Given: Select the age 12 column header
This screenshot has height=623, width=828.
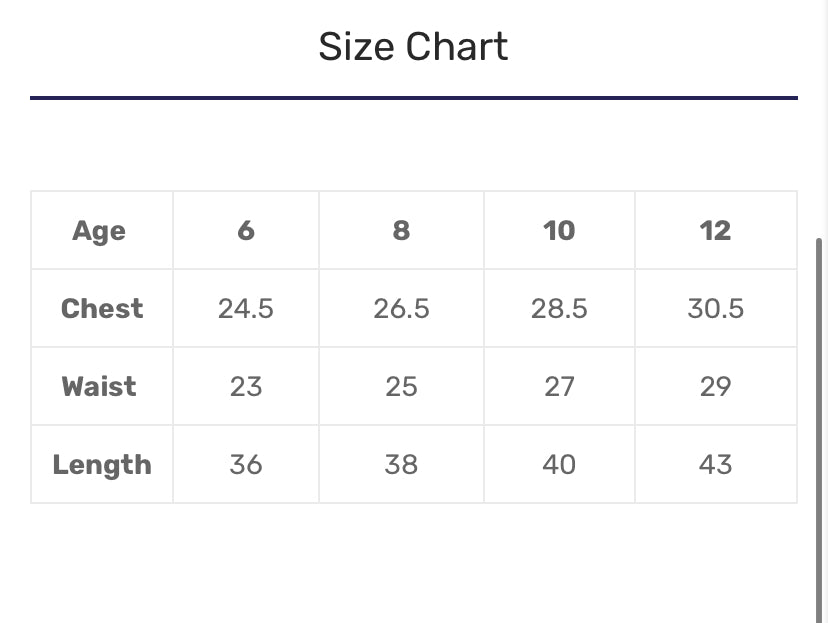Looking at the screenshot, I should point(715,231).
